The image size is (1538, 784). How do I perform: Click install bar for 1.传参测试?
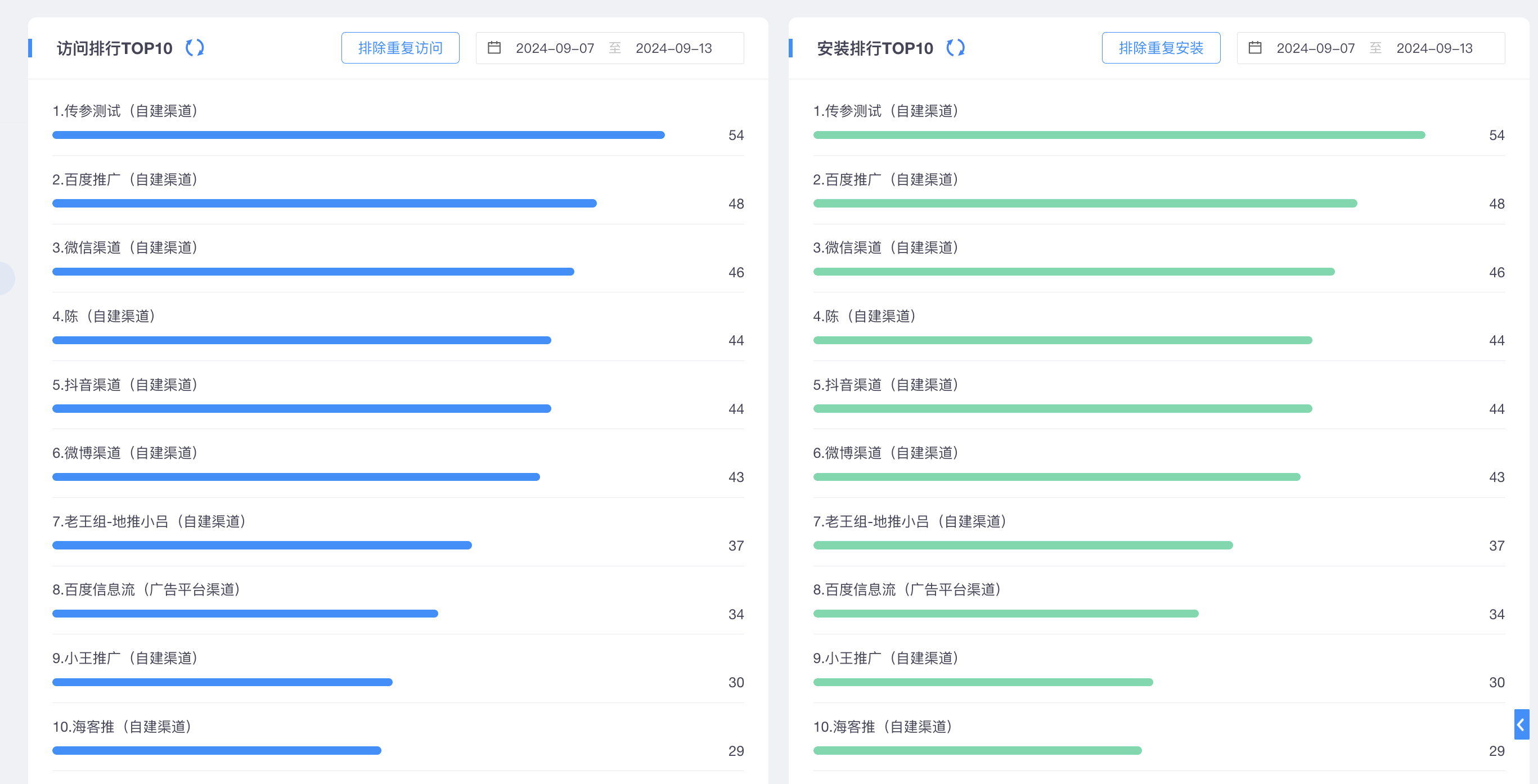pyautogui.click(x=1119, y=135)
